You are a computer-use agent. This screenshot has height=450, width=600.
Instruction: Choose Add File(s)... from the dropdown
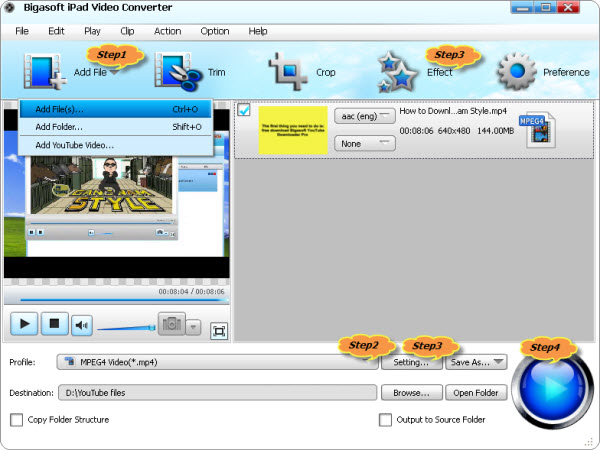point(116,109)
